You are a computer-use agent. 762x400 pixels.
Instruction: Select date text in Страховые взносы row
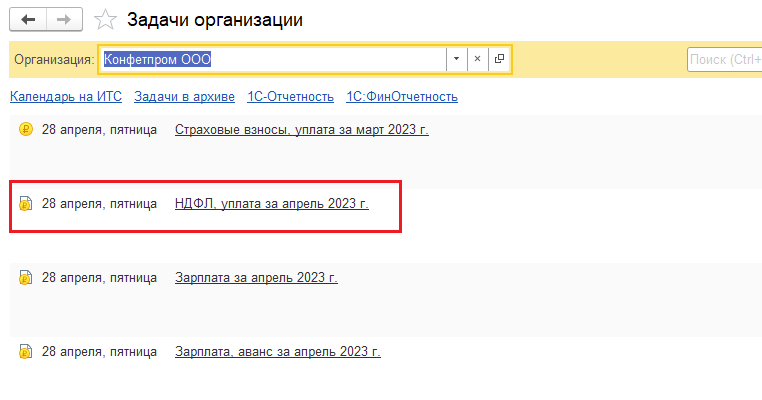point(99,130)
